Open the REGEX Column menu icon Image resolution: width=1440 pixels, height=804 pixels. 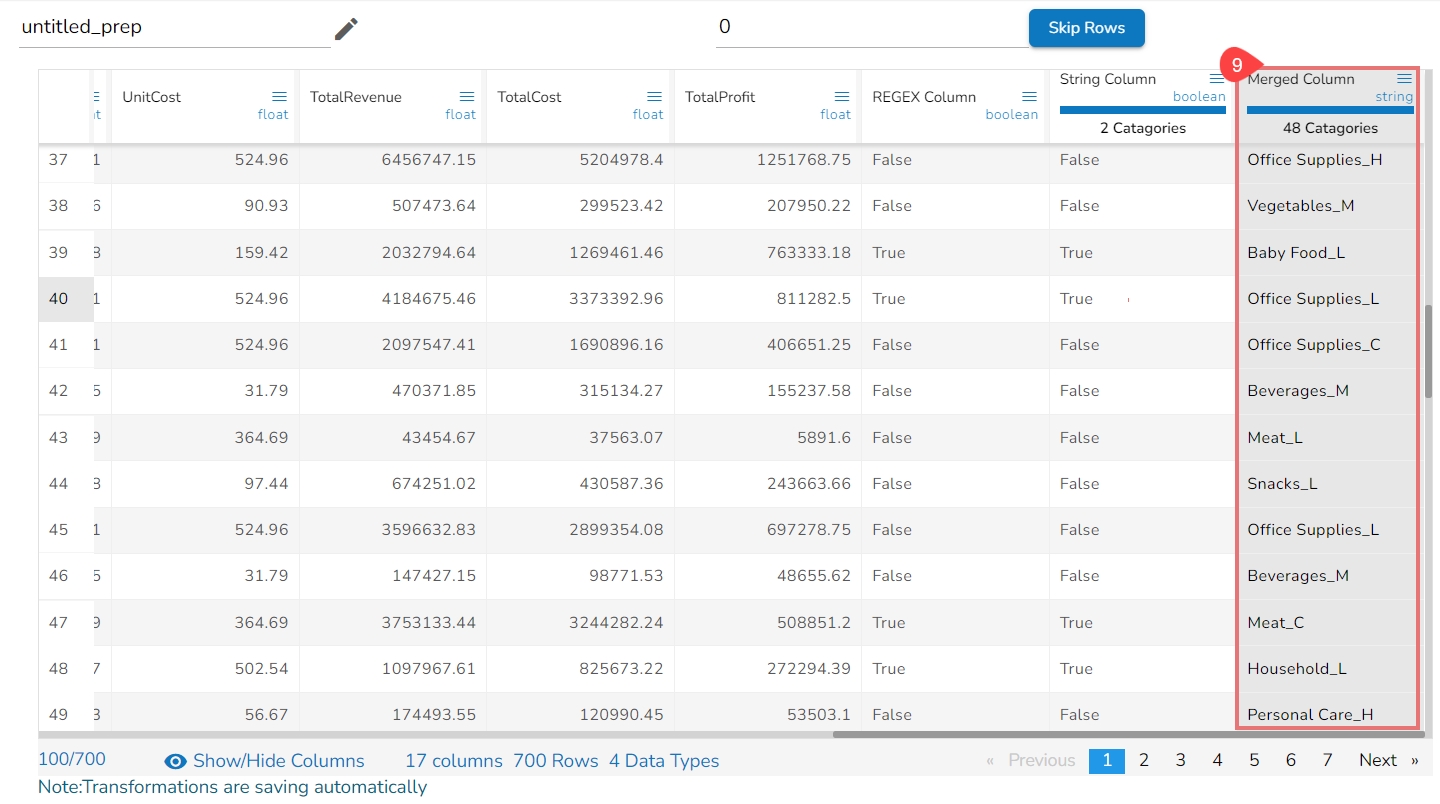pyautogui.click(x=1029, y=97)
